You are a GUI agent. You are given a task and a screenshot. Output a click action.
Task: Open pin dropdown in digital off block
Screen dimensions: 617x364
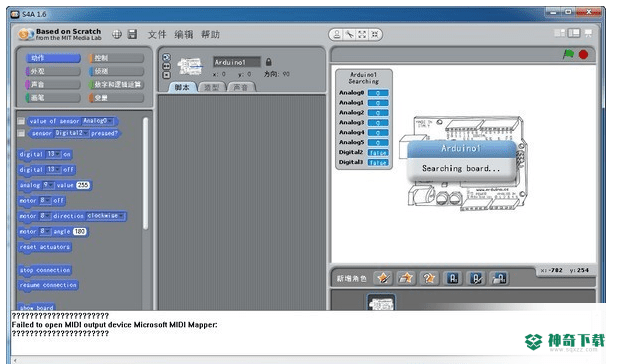(x=54, y=169)
